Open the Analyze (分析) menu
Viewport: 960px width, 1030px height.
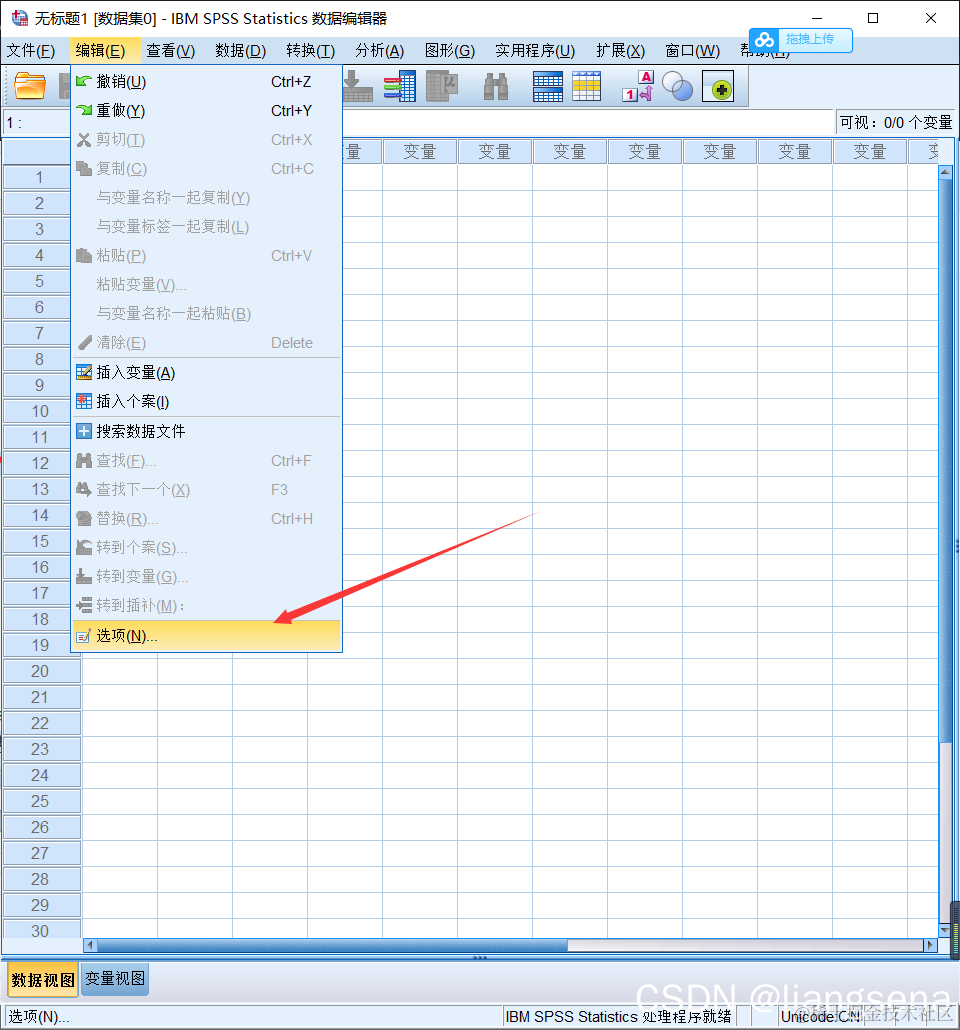point(379,51)
